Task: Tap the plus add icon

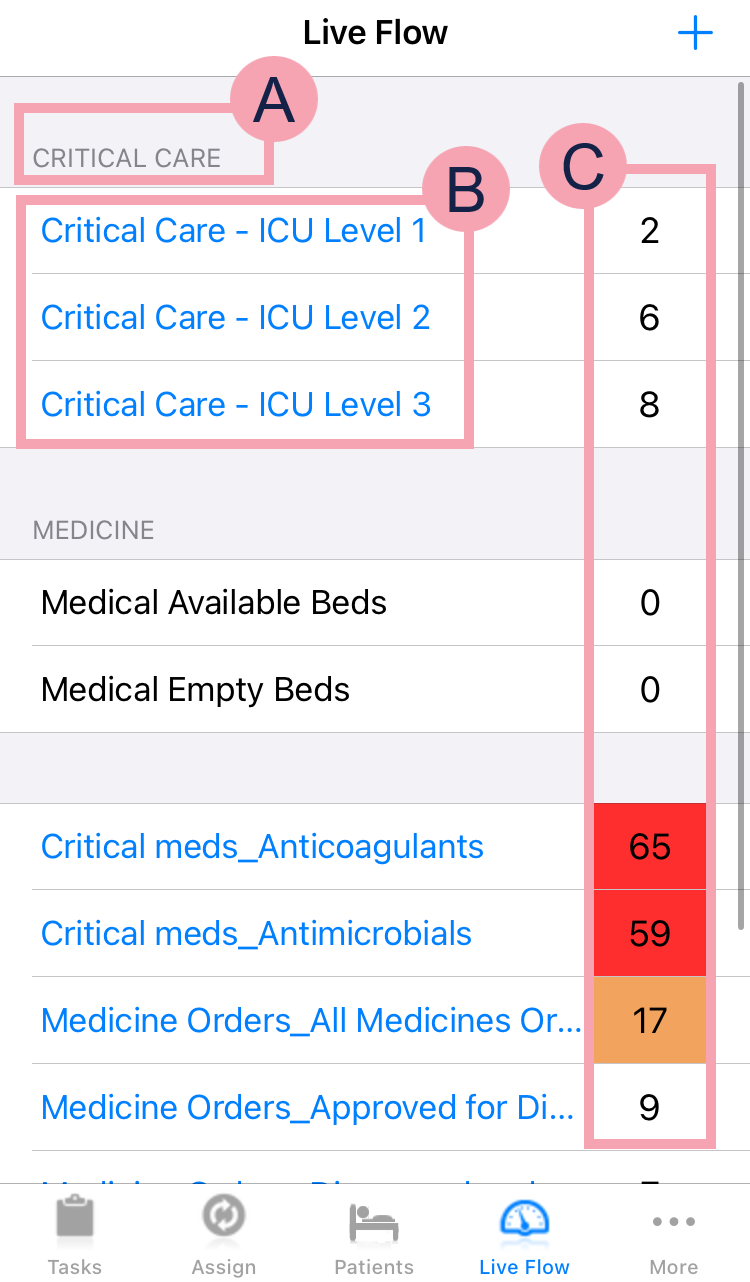Action: (x=695, y=34)
